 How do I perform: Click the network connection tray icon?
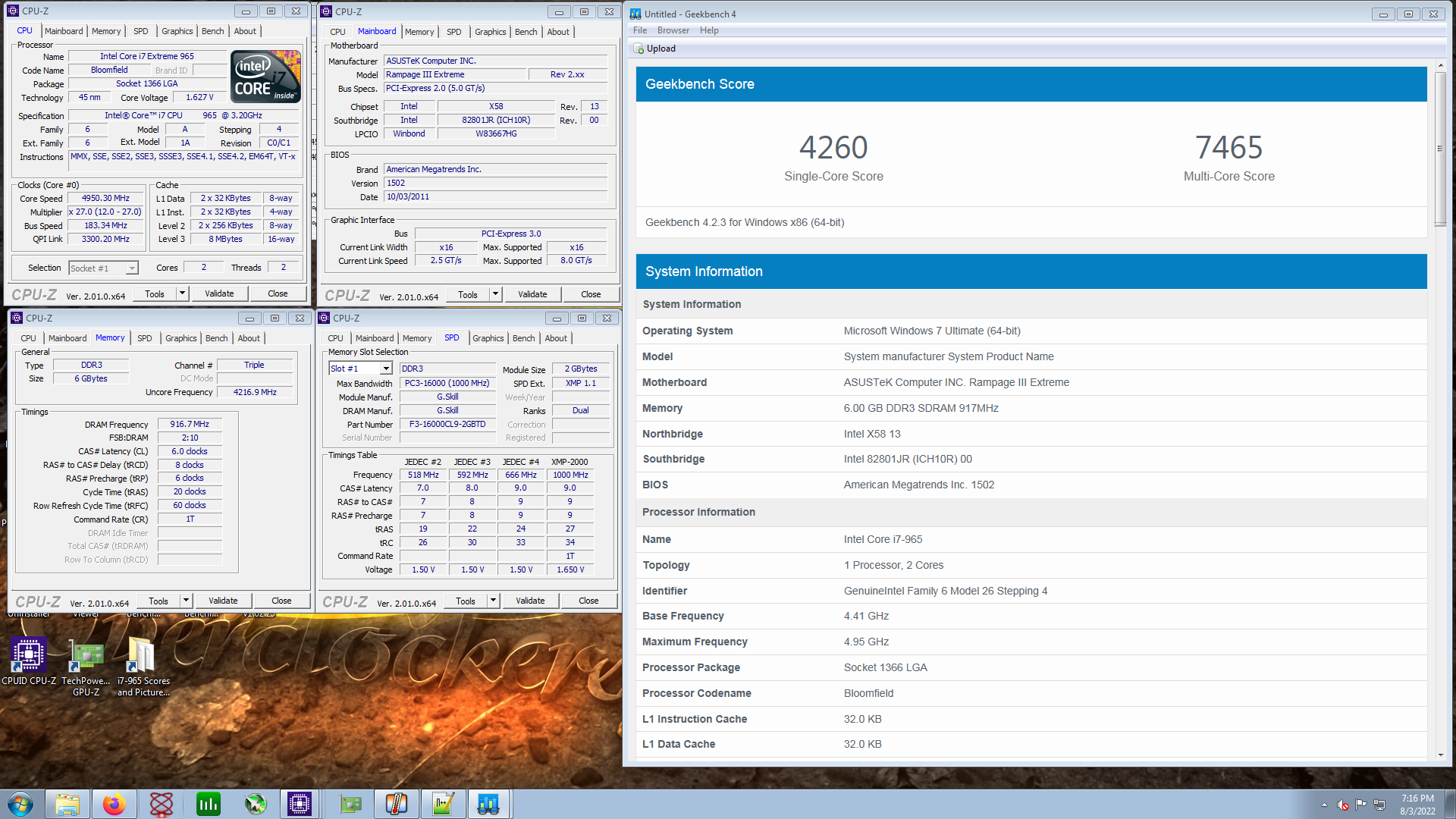pos(1379,805)
